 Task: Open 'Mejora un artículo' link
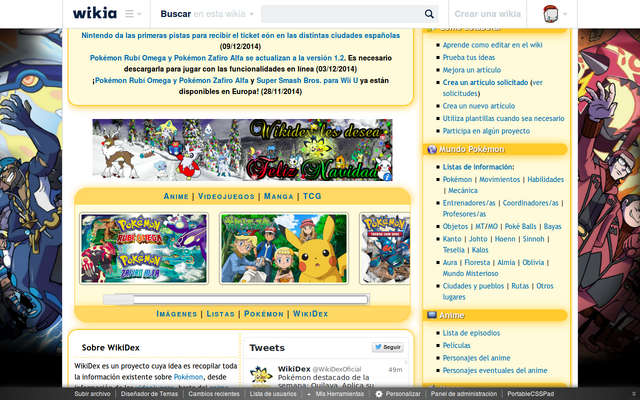[472, 70]
